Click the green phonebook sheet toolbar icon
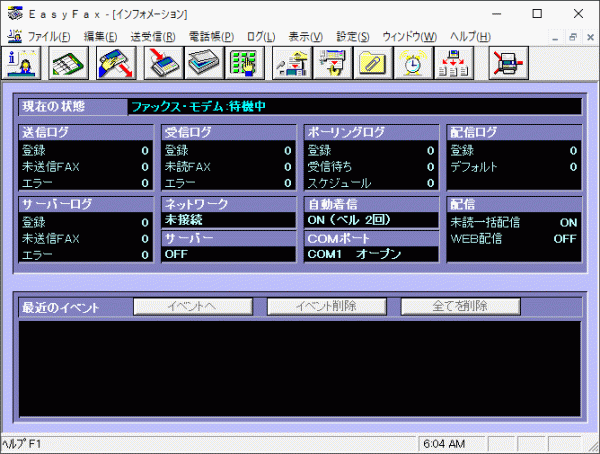 point(68,63)
